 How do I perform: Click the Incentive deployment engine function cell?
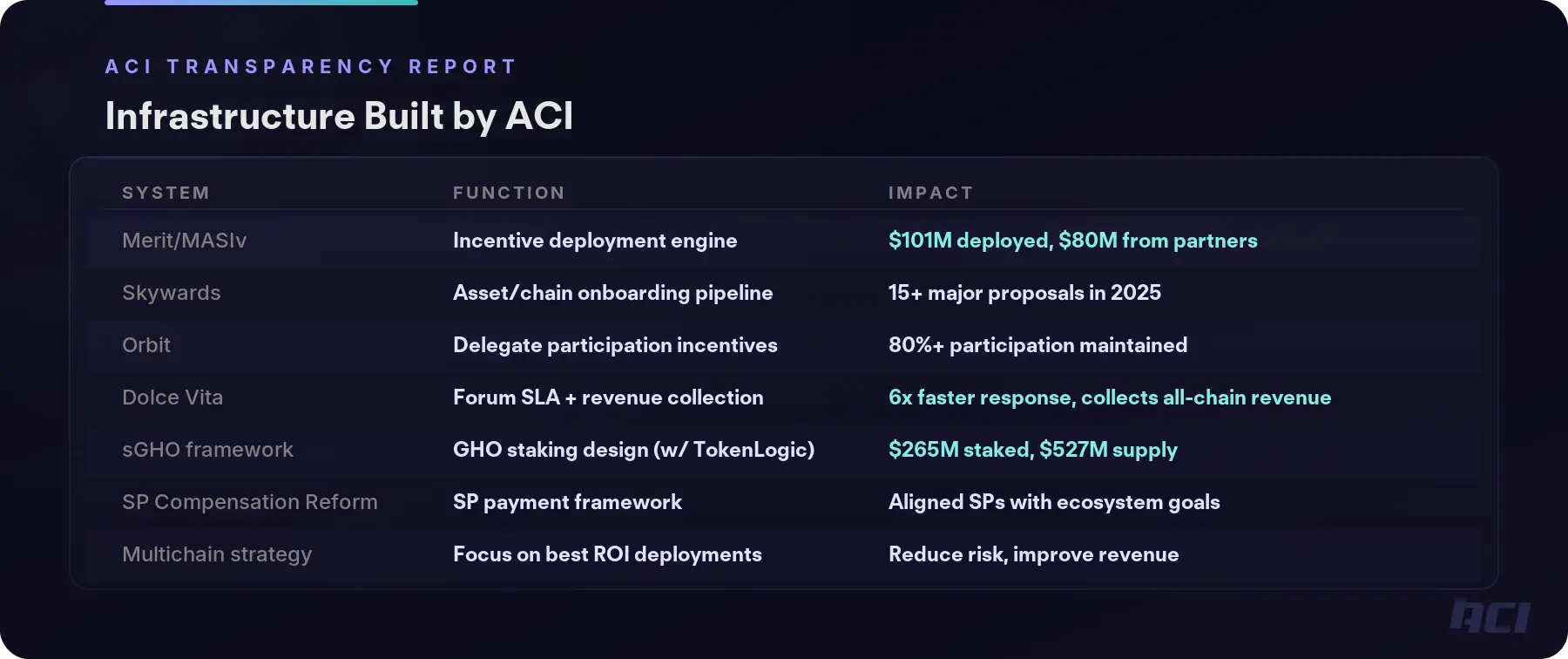point(595,241)
